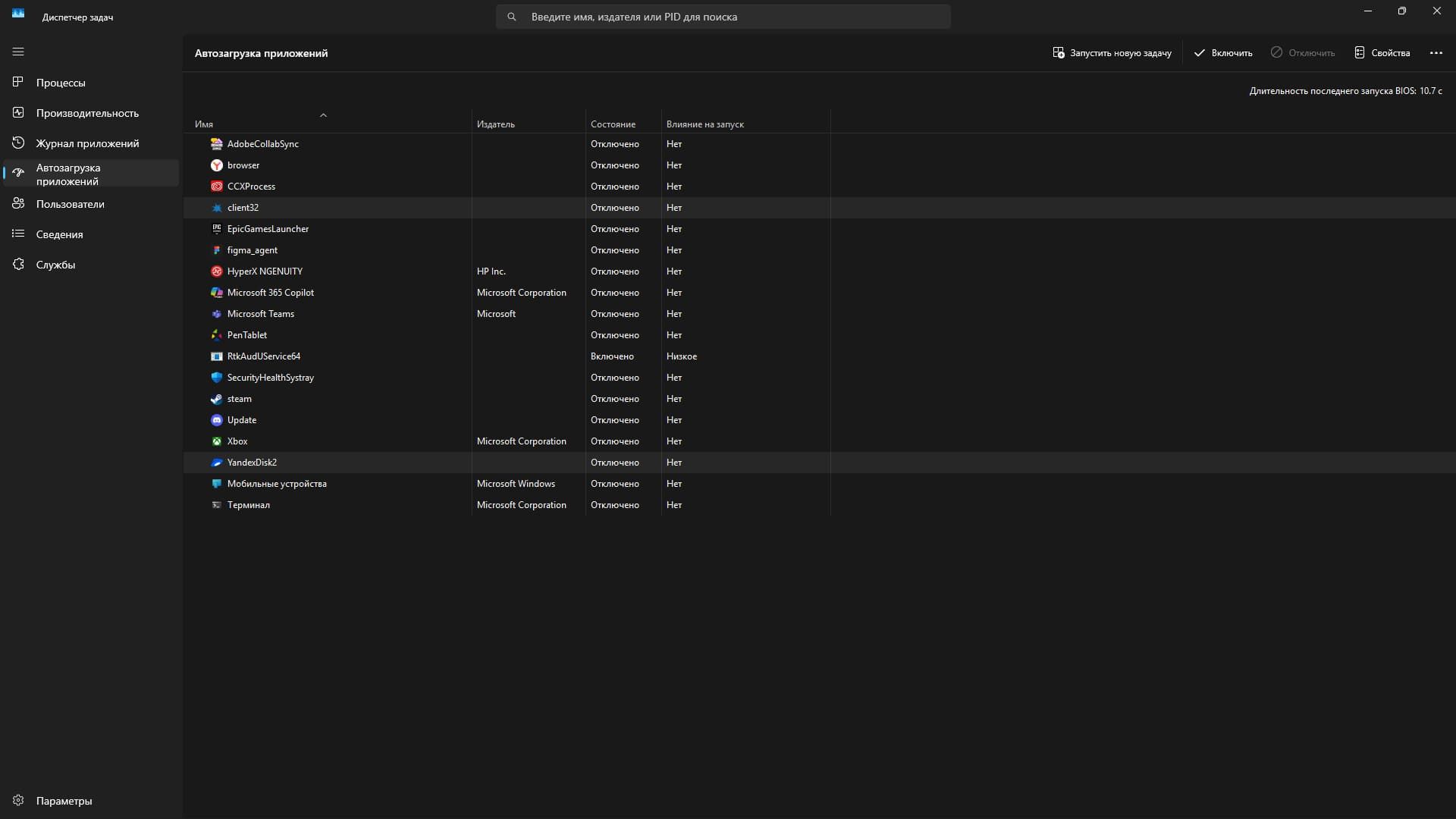
Task: Click the client32 app icon
Action: click(x=217, y=208)
